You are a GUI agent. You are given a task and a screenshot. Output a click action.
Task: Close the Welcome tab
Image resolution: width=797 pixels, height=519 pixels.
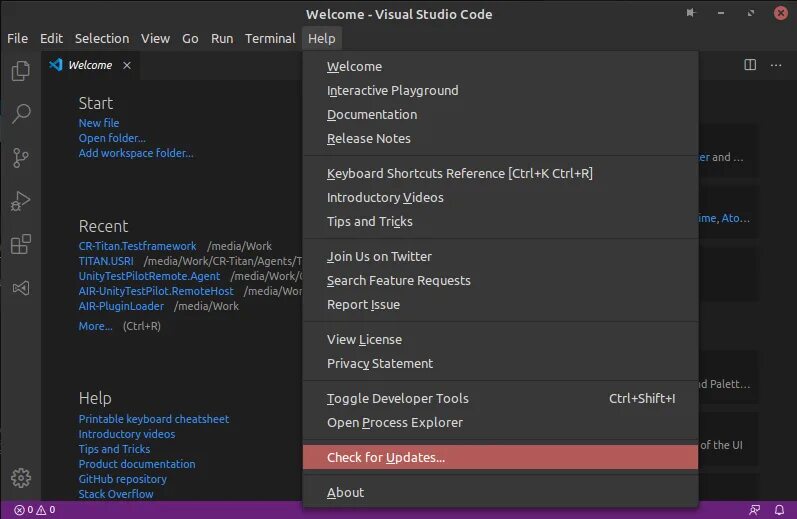pos(127,65)
